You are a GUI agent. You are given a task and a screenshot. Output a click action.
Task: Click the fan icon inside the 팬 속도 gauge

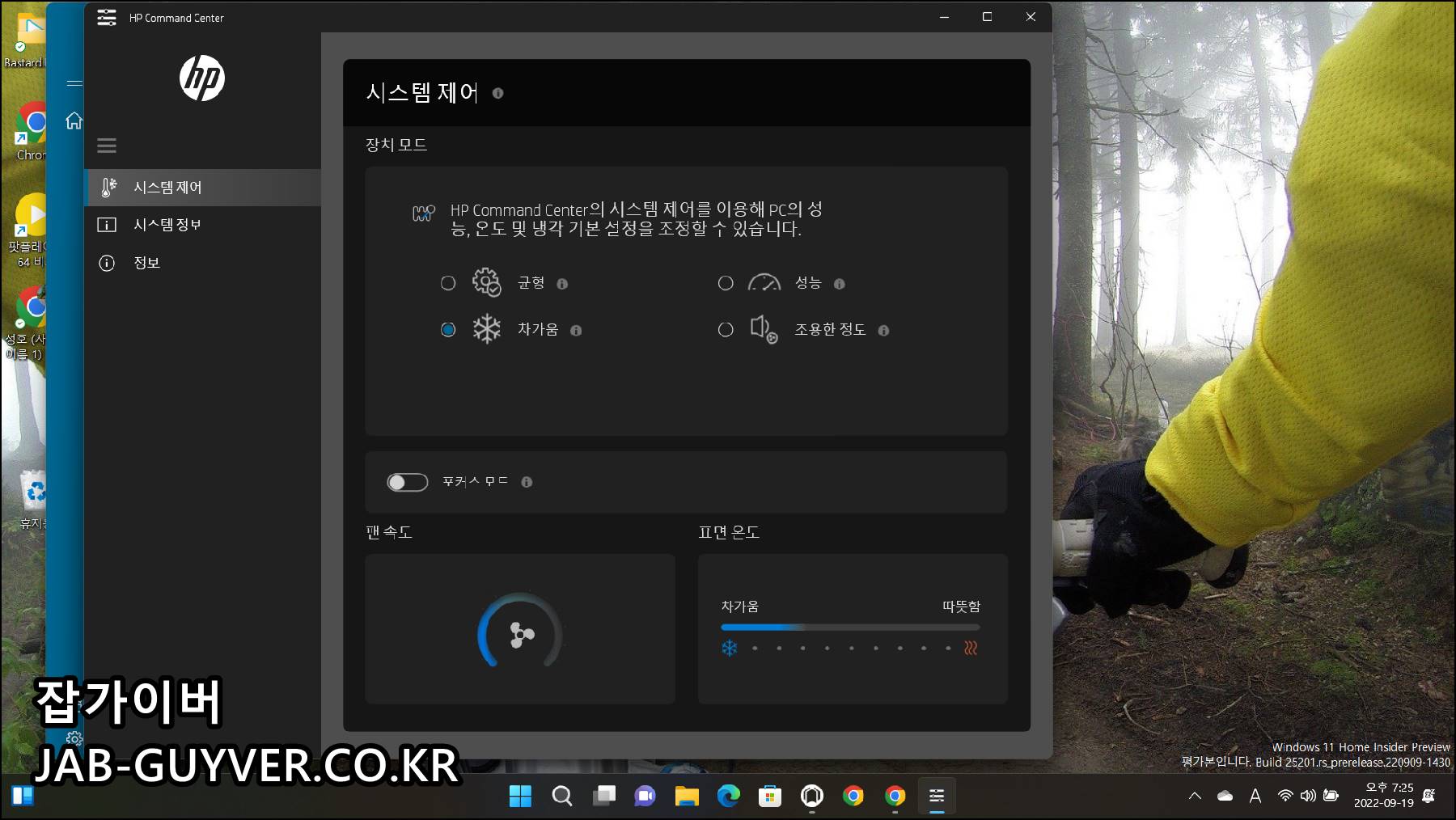click(520, 635)
